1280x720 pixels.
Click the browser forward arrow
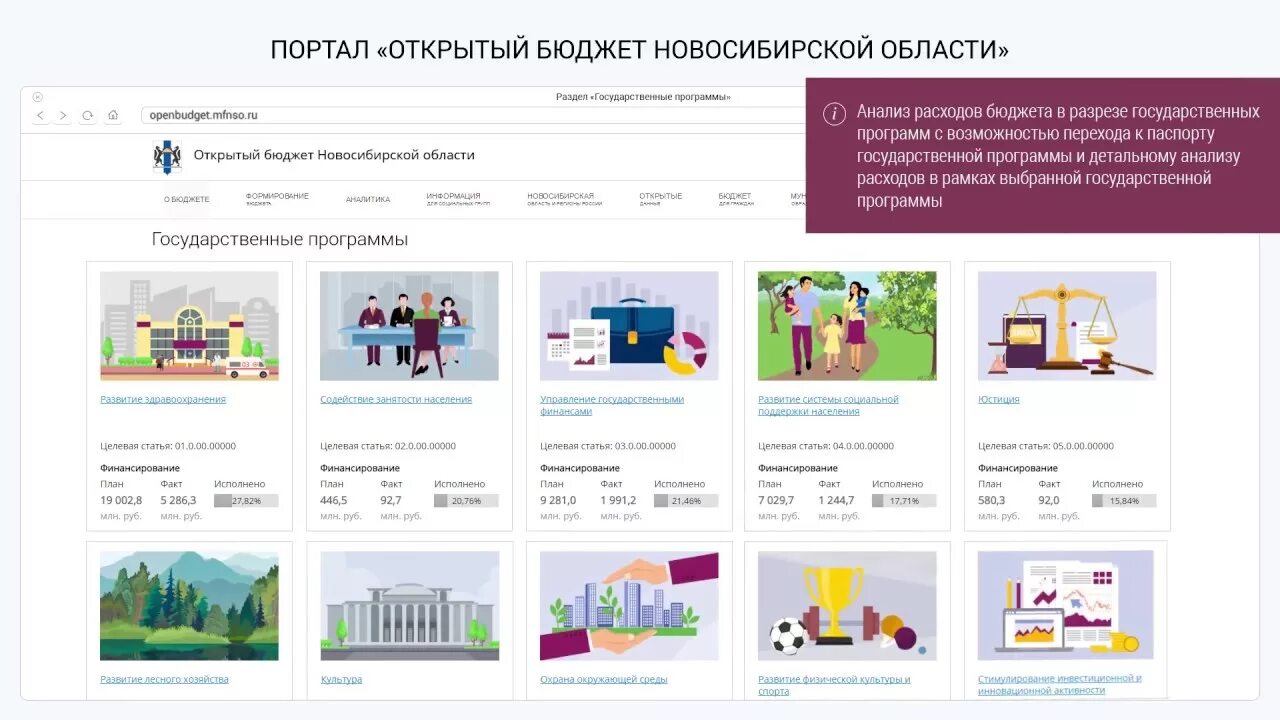(x=63, y=115)
